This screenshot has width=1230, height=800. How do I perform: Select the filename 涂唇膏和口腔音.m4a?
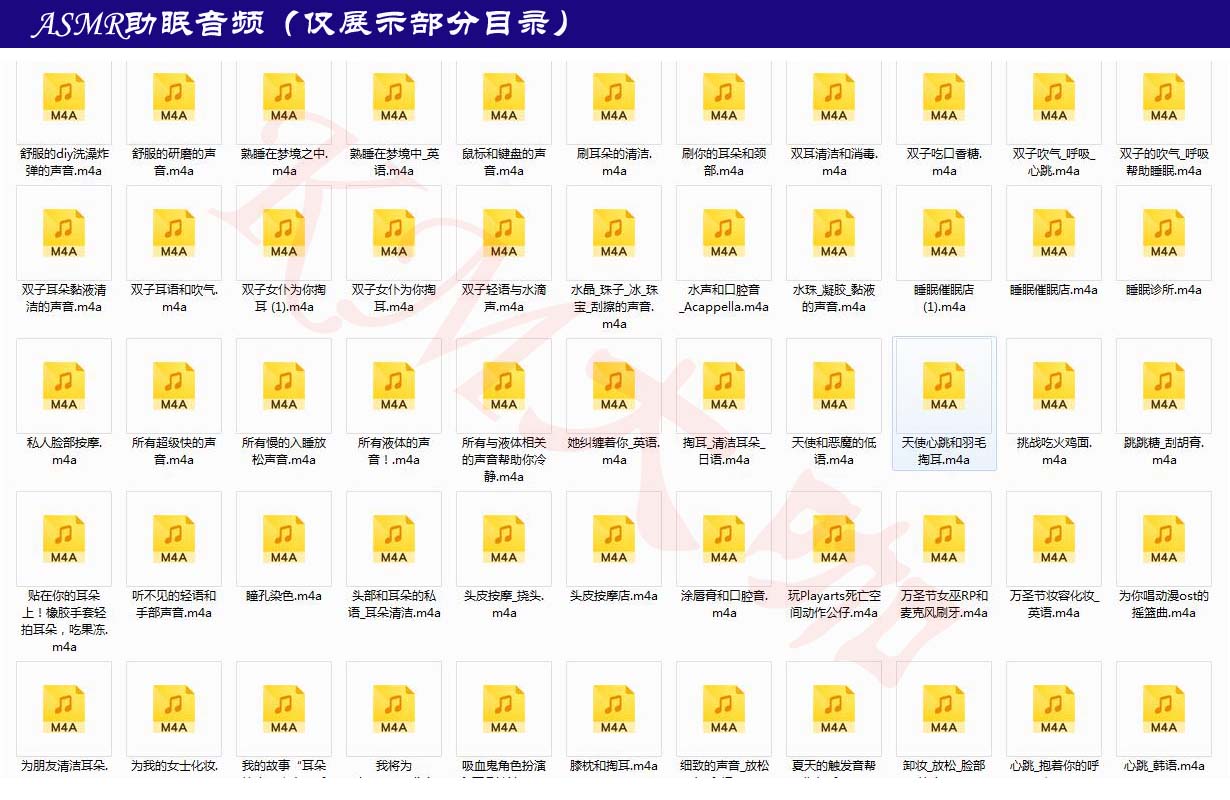(x=724, y=604)
